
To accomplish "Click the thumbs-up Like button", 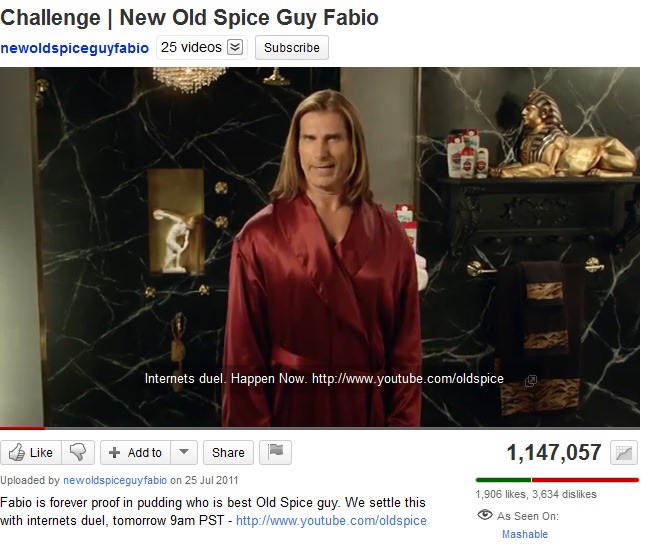I will (x=31, y=452).
